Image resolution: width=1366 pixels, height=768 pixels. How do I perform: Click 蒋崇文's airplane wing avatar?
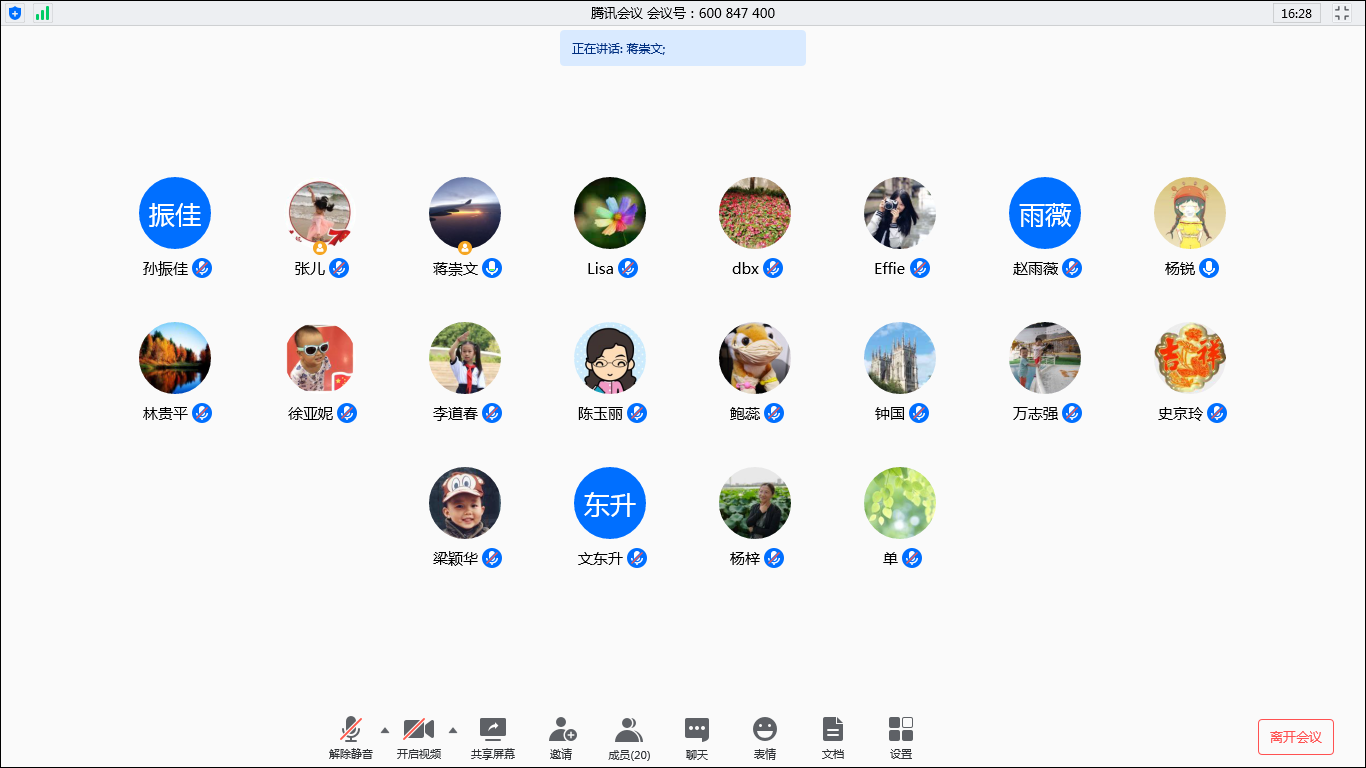point(465,213)
